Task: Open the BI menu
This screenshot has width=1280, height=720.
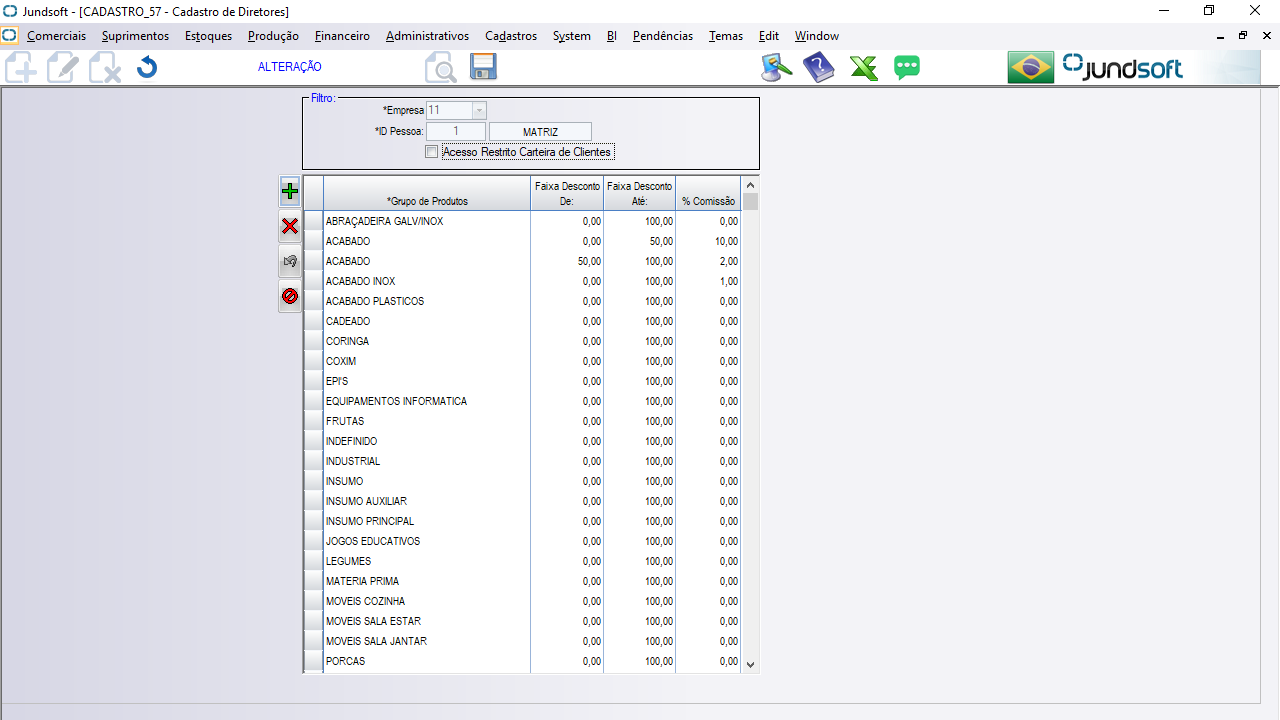Action: [x=612, y=35]
